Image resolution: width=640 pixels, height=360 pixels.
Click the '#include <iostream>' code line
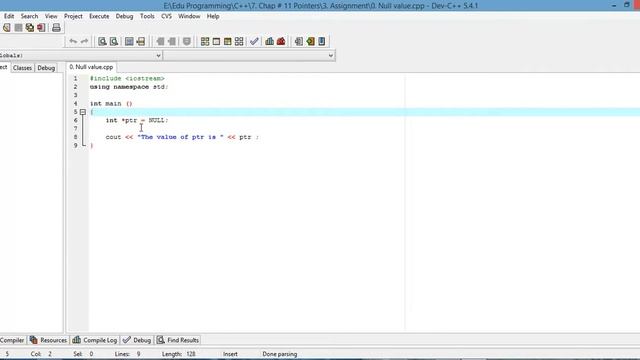(127, 78)
